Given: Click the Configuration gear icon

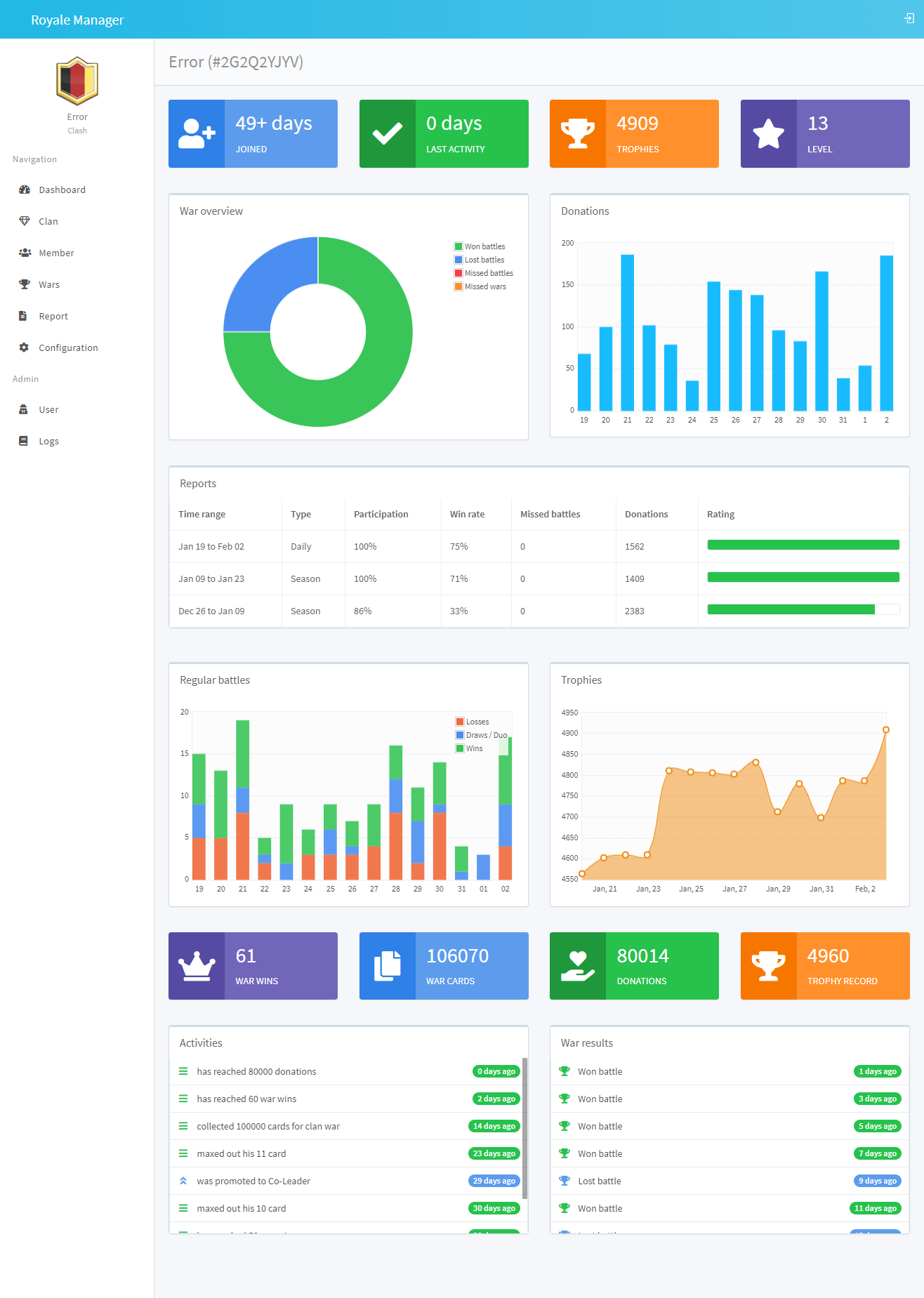Looking at the screenshot, I should coord(25,347).
